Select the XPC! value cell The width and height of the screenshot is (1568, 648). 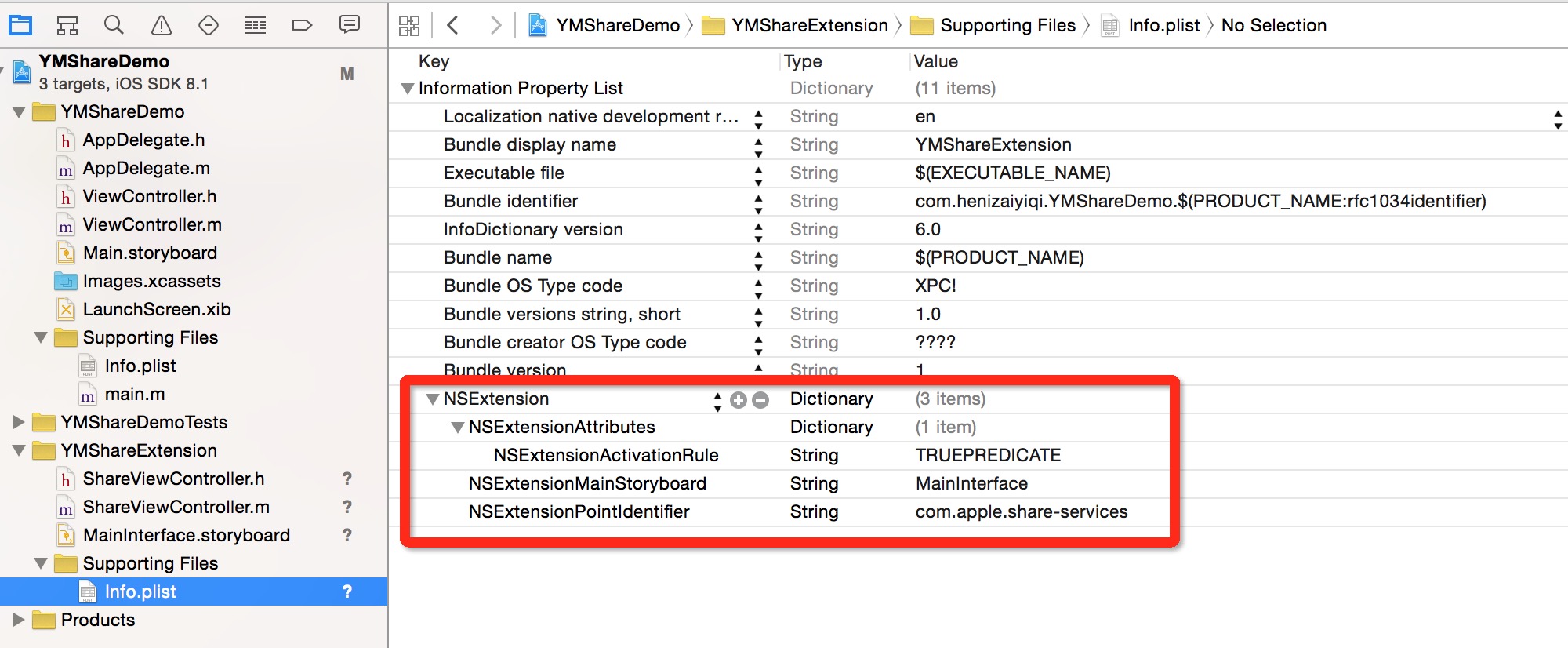coord(935,286)
